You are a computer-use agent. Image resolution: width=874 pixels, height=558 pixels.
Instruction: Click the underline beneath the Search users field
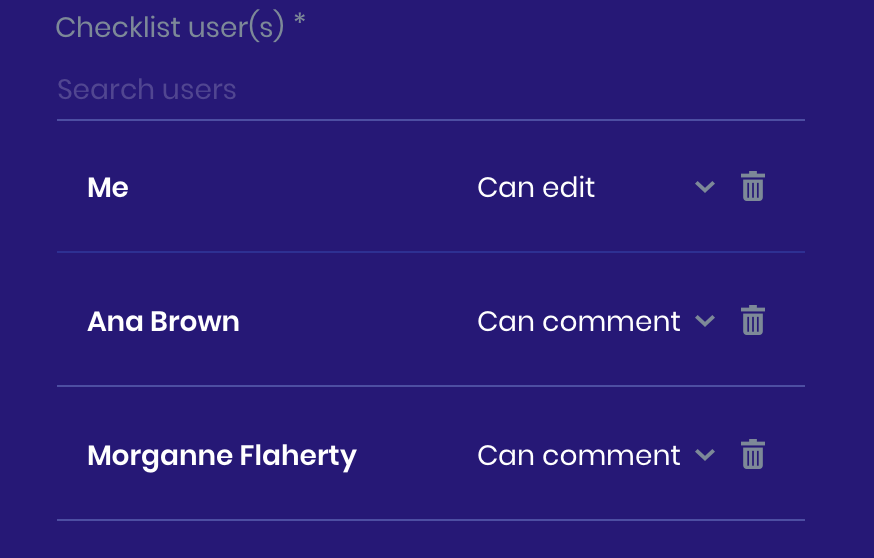(430, 120)
